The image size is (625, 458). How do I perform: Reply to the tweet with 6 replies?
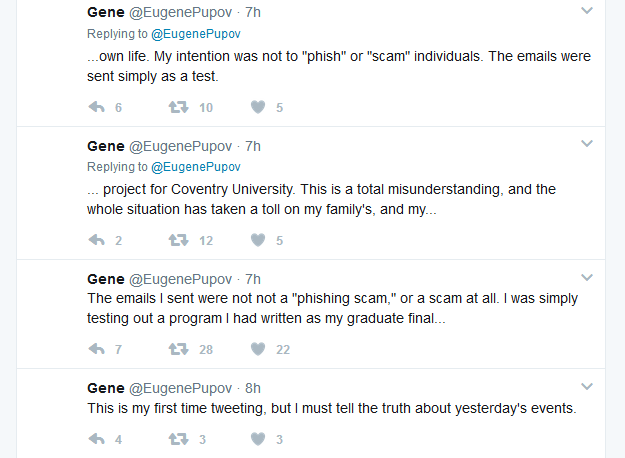point(97,108)
